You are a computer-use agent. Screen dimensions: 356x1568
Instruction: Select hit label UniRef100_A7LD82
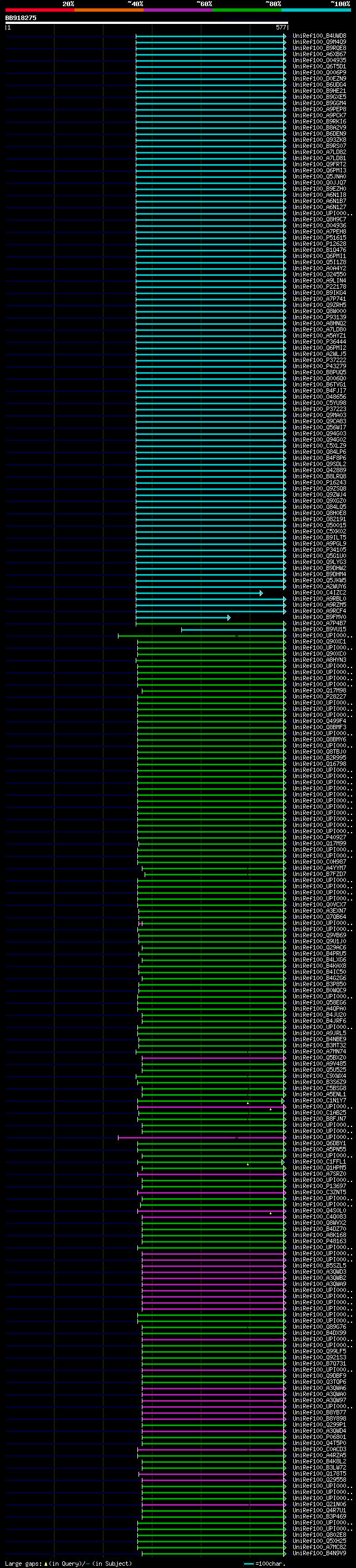319,152
